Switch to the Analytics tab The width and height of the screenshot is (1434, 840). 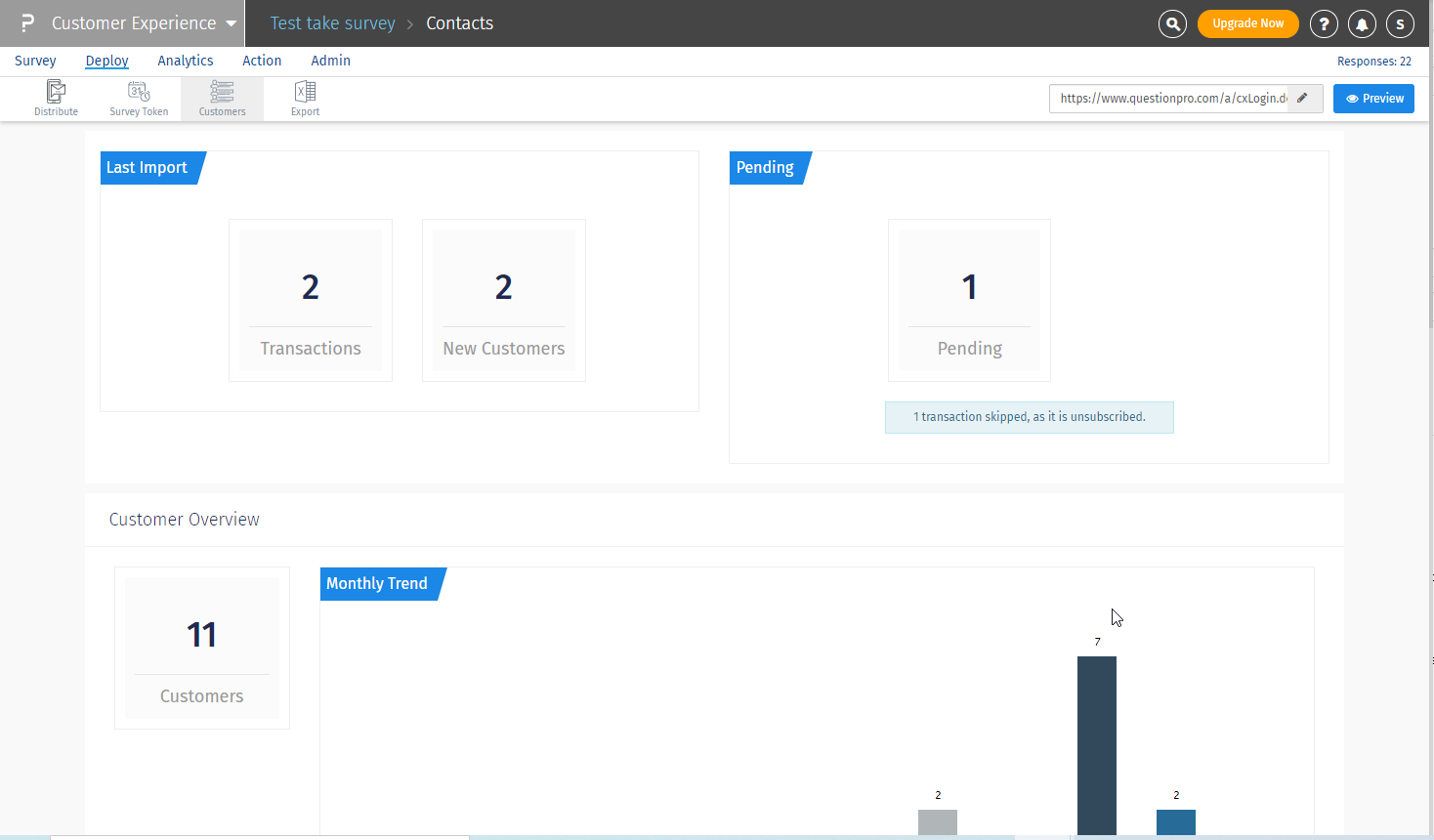tap(186, 61)
